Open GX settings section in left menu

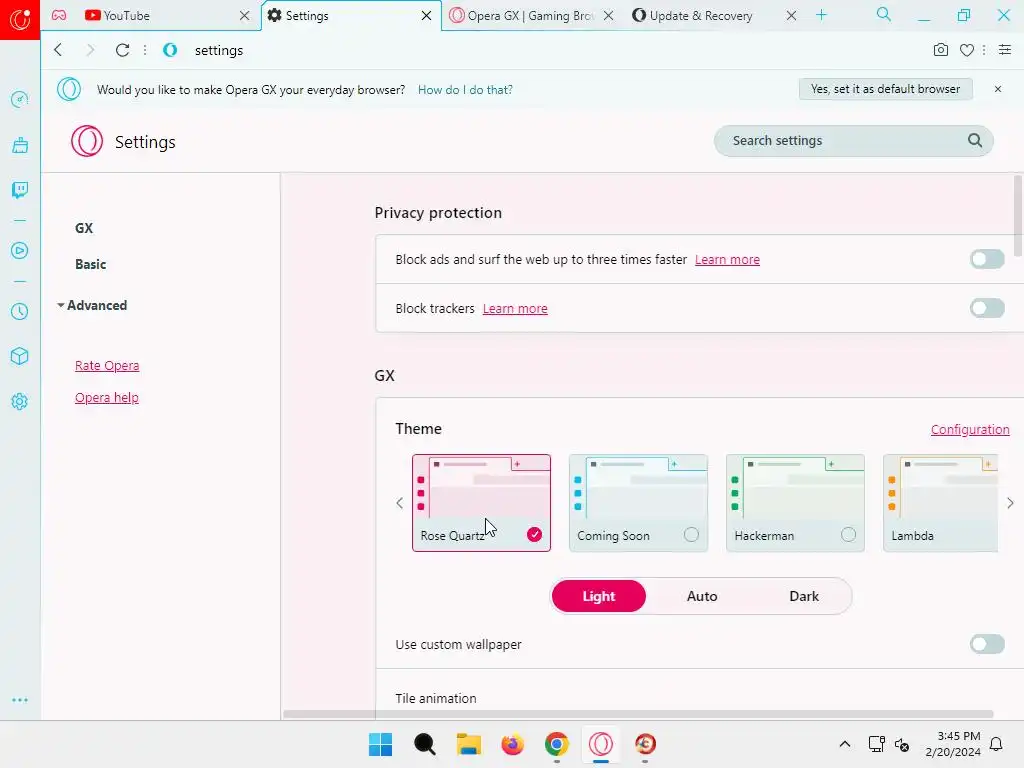84,228
